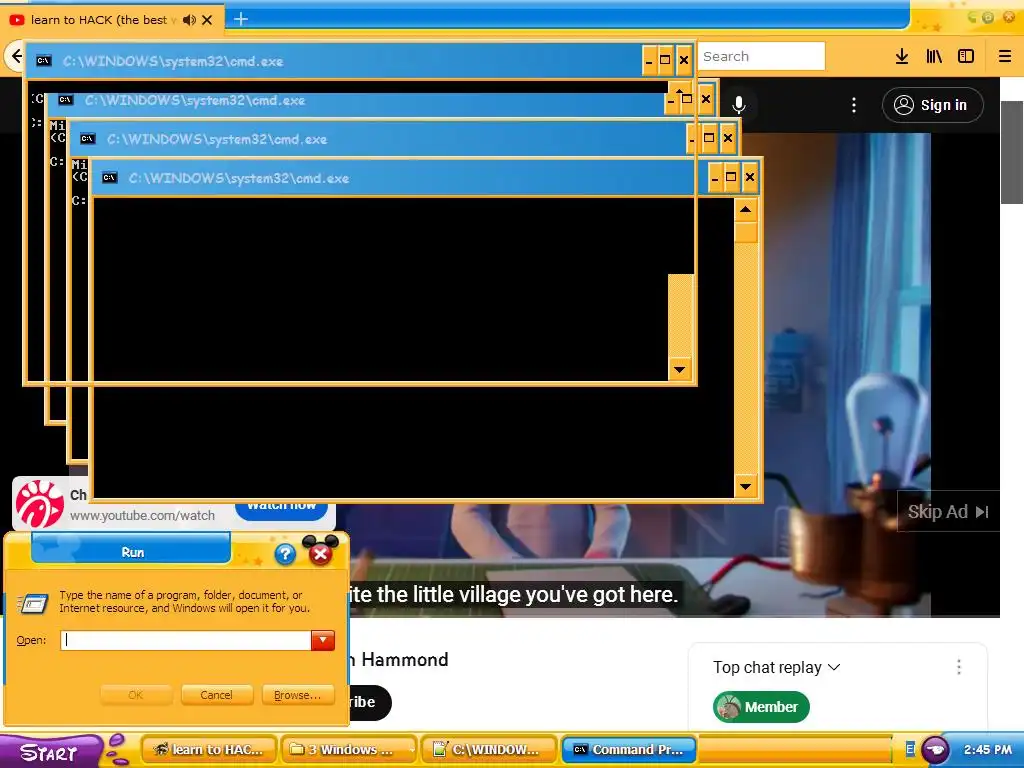
Task: Toggle the browser sidebar icon
Action: 966,56
